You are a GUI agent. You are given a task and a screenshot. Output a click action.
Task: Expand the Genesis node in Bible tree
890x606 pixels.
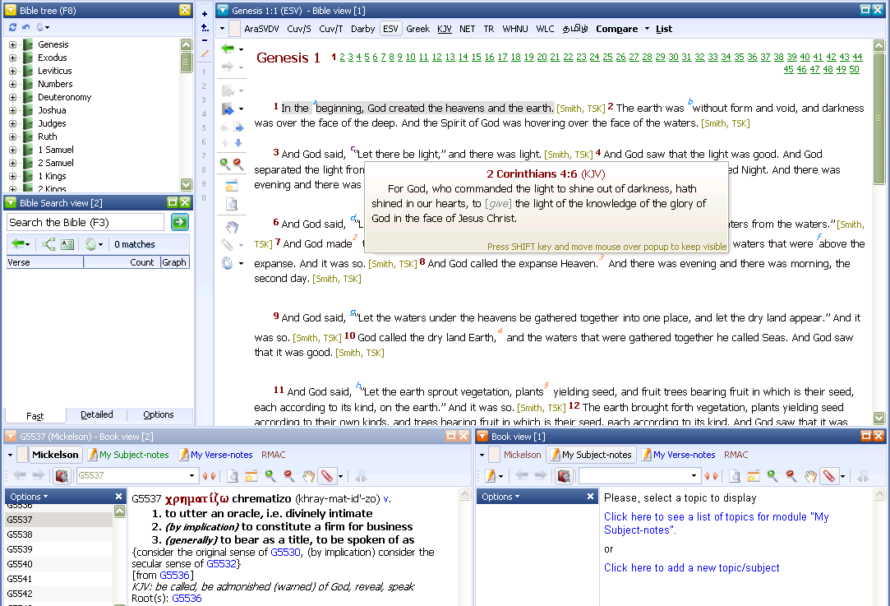[x=12, y=44]
